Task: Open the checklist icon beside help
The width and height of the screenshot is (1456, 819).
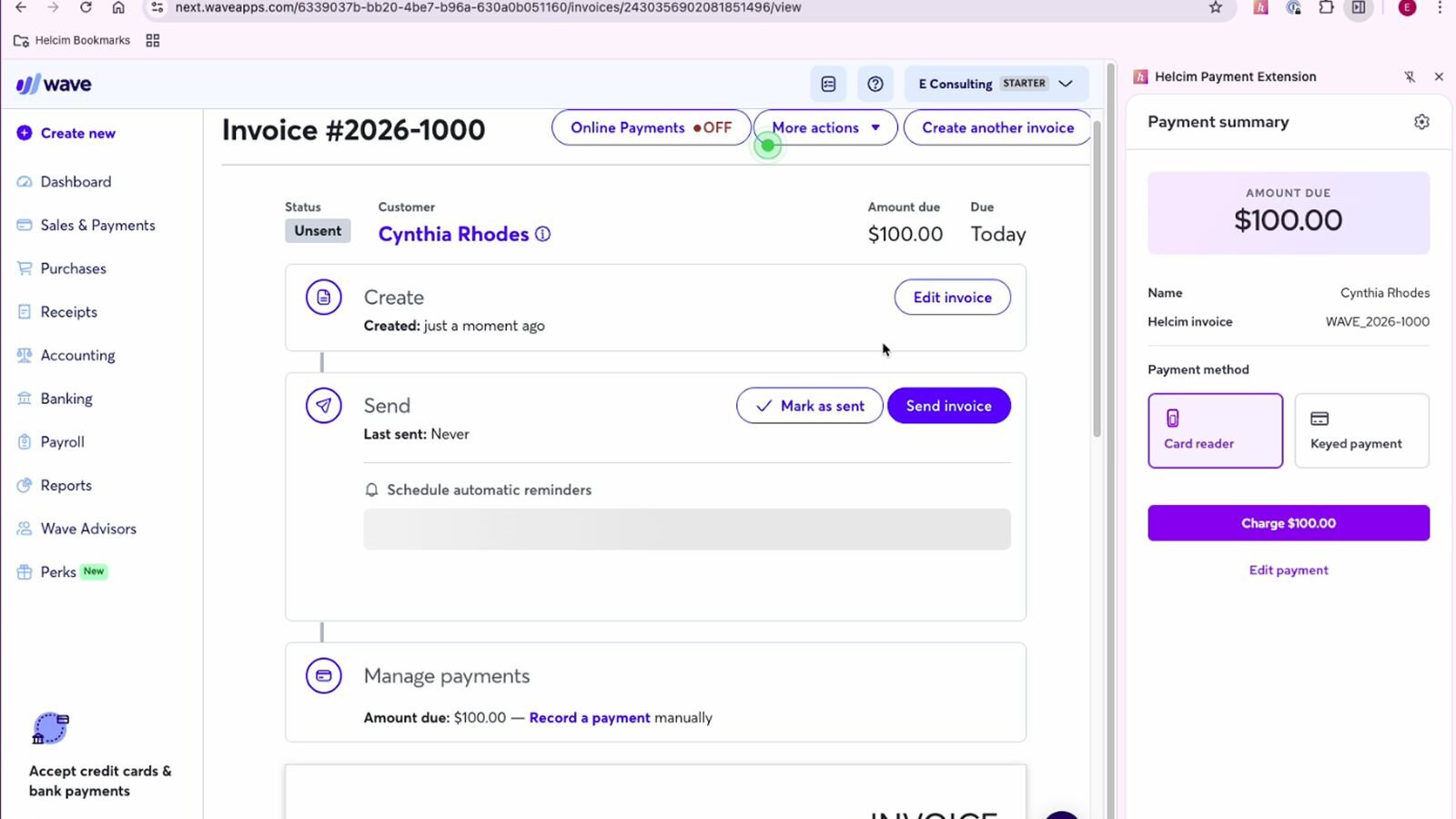Action: pyautogui.click(x=828, y=84)
